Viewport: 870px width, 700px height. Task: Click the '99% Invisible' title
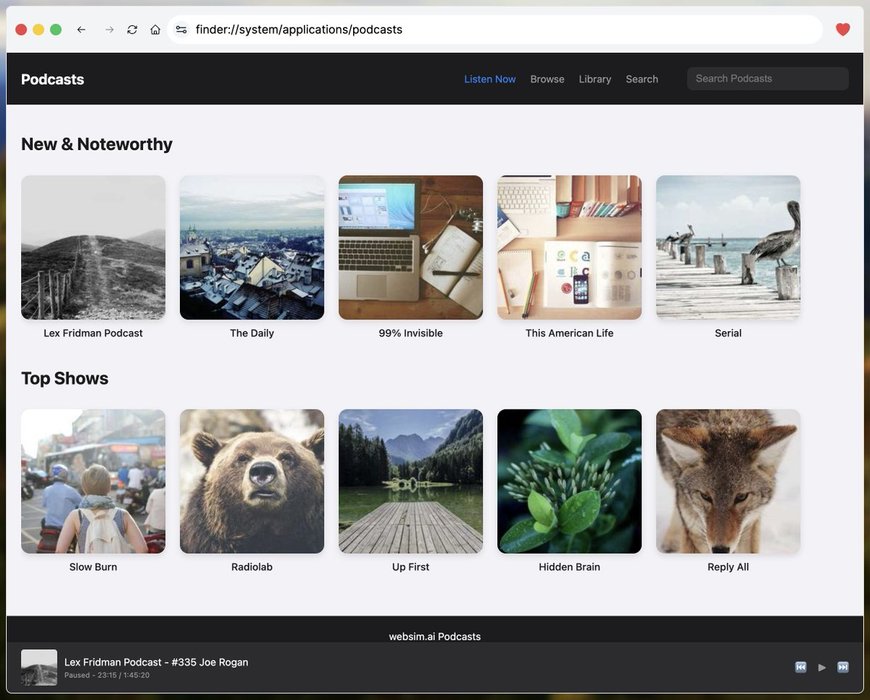(x=411, y=333)
